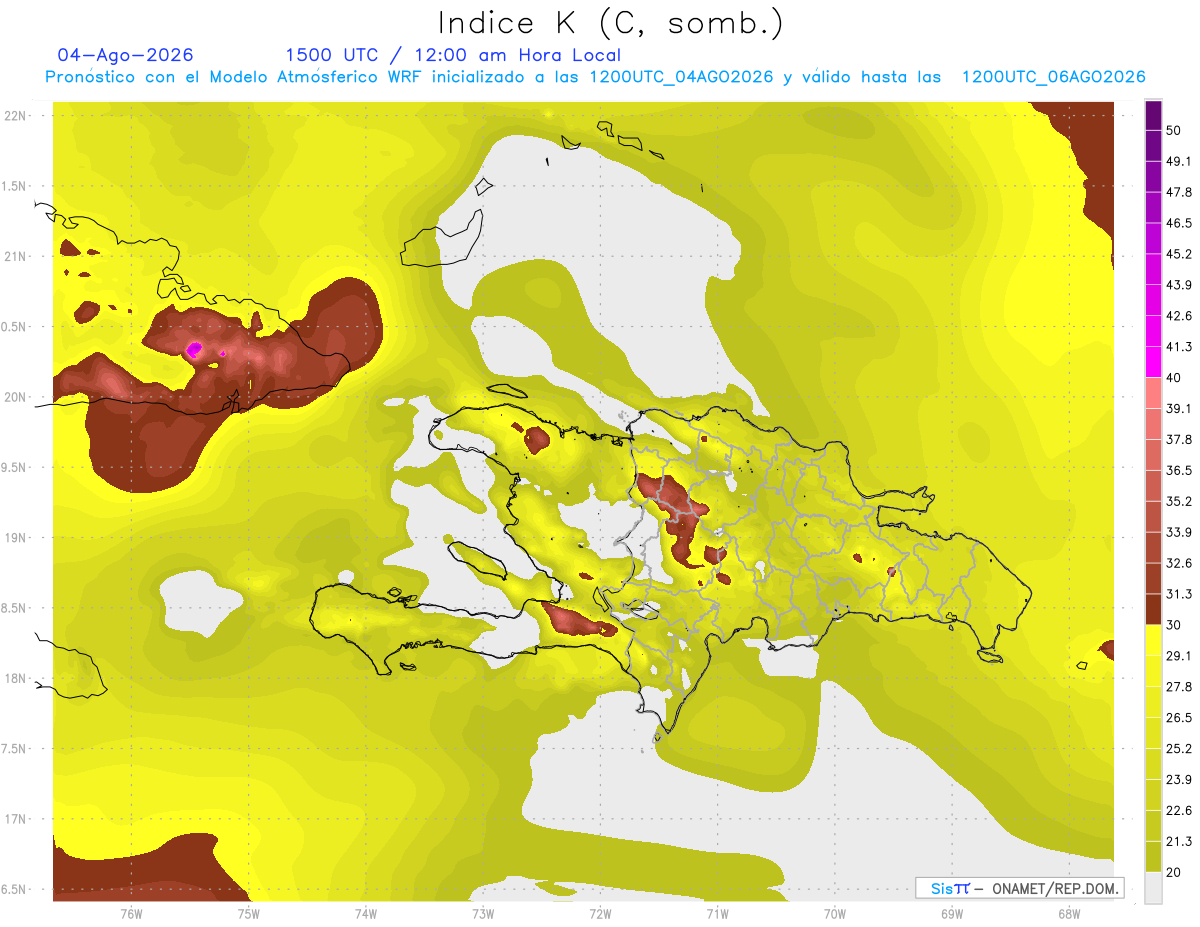Click the legend value "30"
The height and width of the screenshot is (927, 1200).
pos(1174,625)
